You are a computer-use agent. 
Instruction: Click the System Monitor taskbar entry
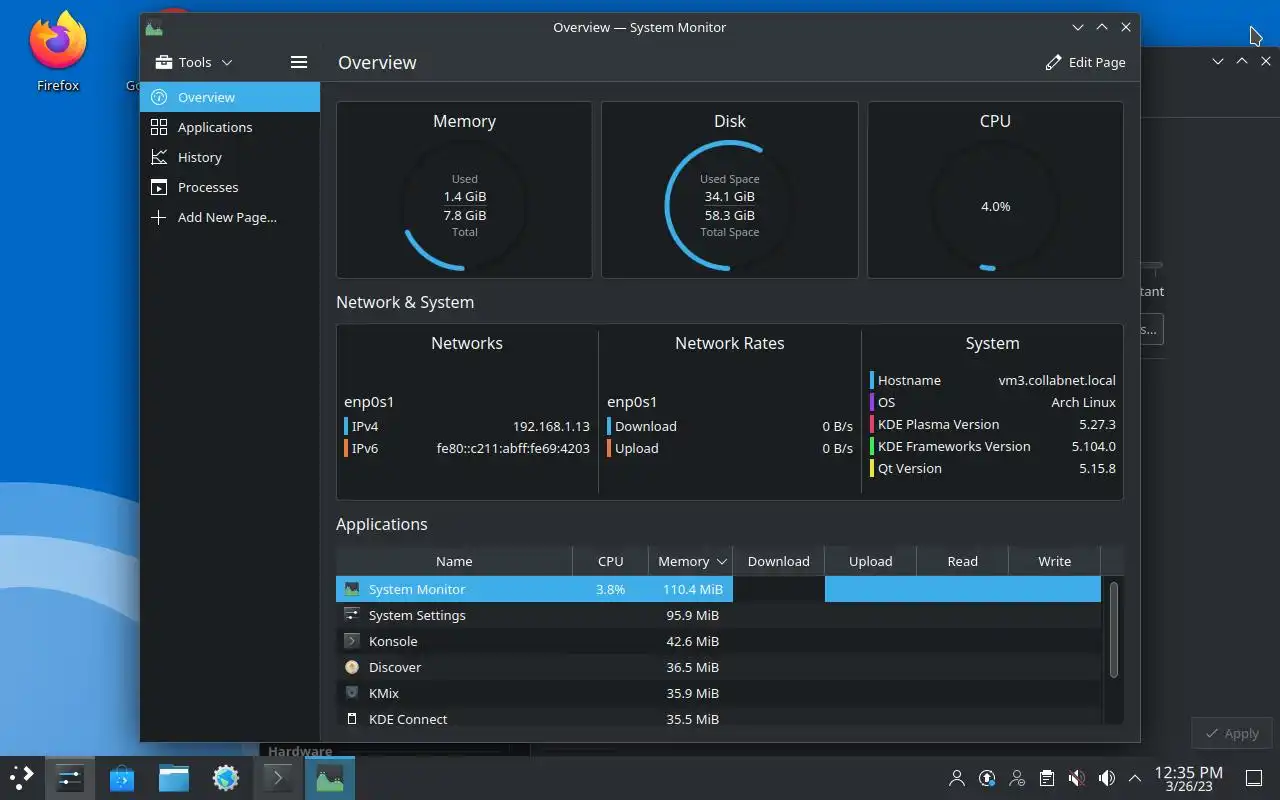330,777
